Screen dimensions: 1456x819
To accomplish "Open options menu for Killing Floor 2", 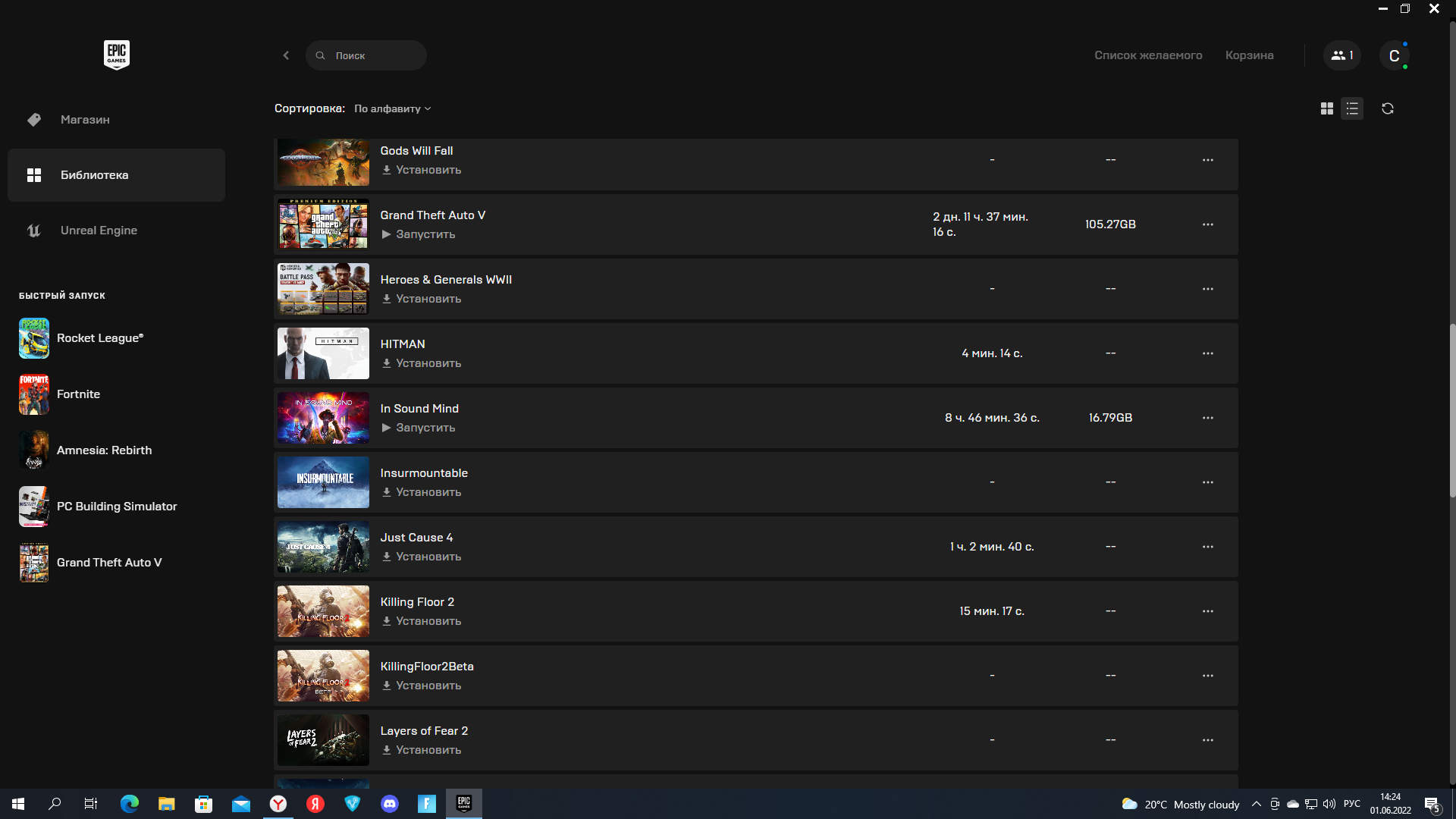I will click(1207, 611).
